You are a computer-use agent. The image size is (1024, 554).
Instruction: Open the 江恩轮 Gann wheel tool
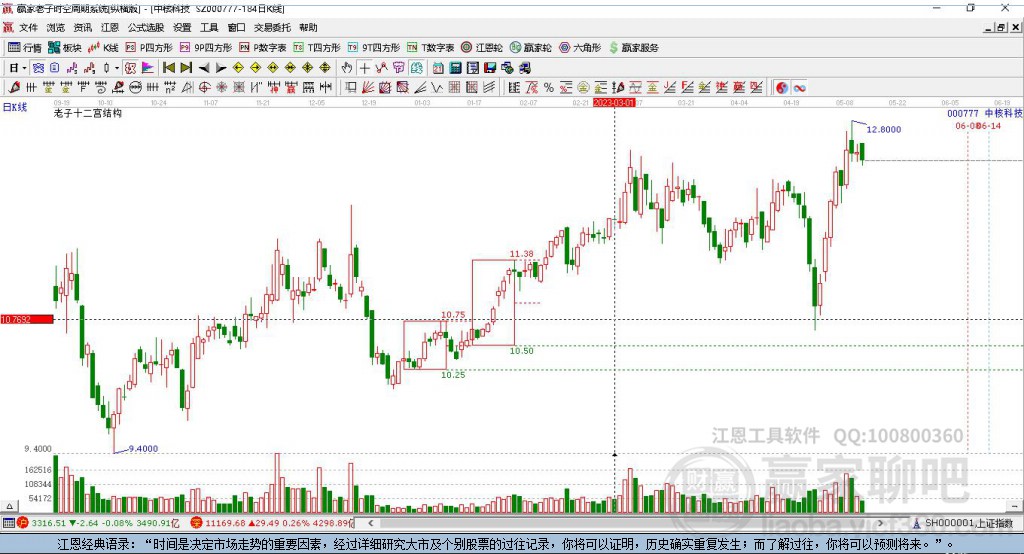point(482,48)
